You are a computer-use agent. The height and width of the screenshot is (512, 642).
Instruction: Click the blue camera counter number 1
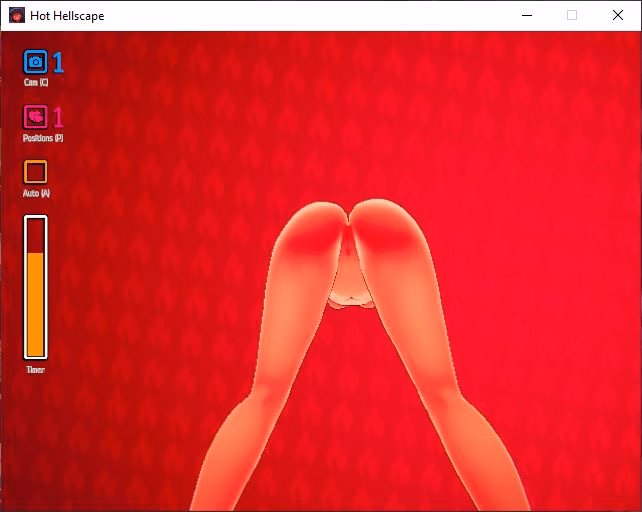(58, 63)
